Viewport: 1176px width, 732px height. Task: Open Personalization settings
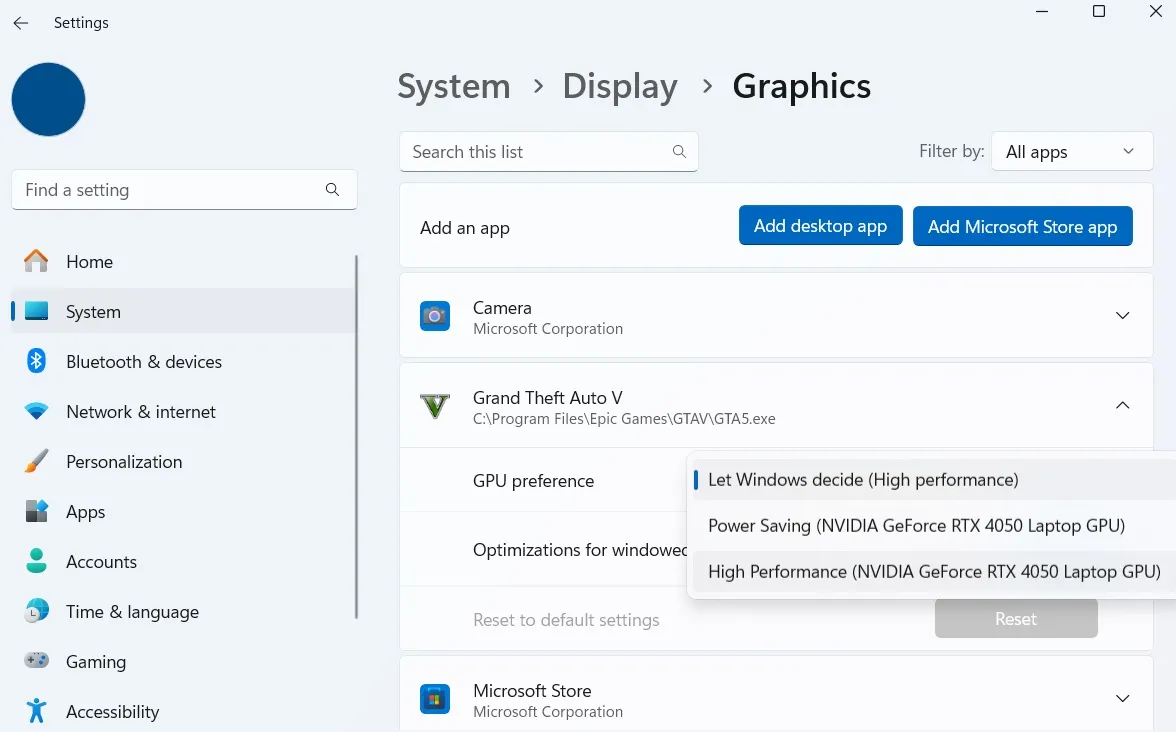point(123,462)
